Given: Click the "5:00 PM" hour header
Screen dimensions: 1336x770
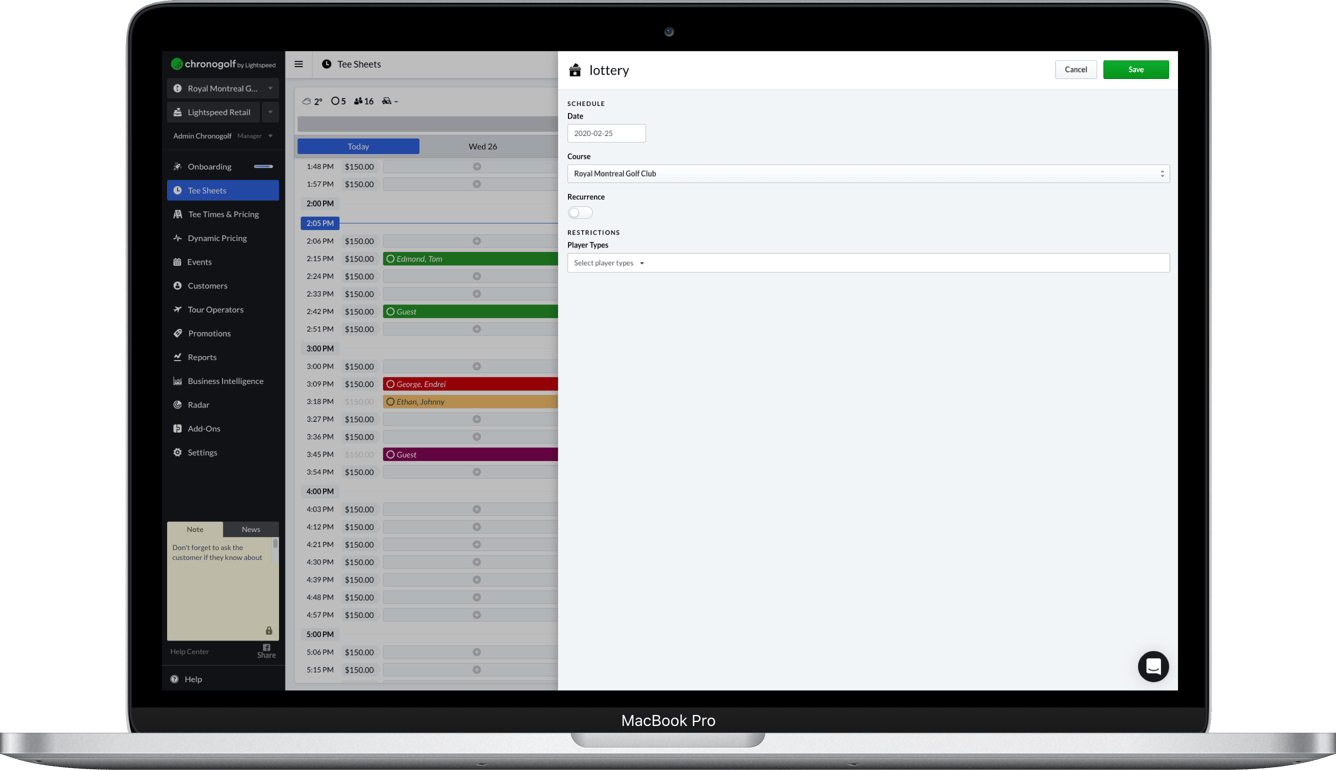Looking at the screenshot, I should tap(320, 635).
